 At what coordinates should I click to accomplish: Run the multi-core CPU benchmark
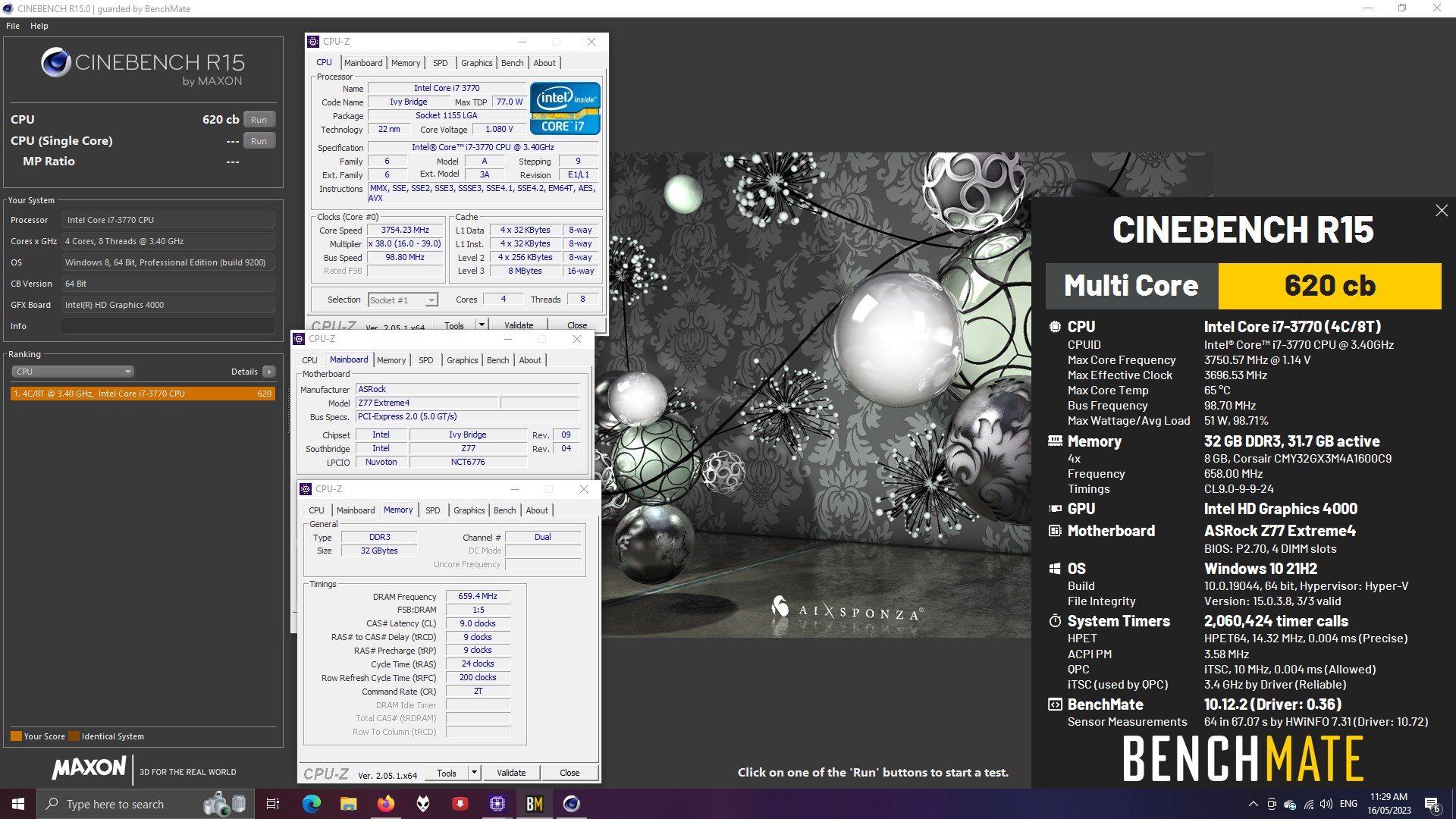pyautogui.click(x=259, y=120)
